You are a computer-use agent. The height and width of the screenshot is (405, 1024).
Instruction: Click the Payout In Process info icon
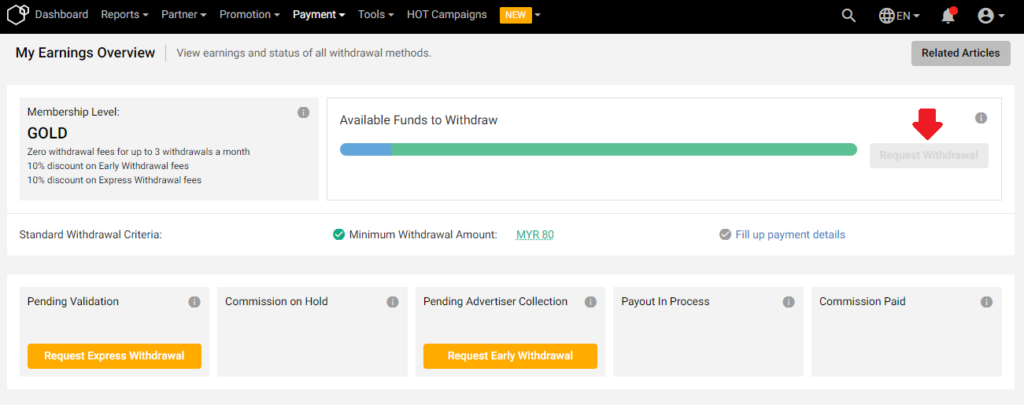(788, 302)
